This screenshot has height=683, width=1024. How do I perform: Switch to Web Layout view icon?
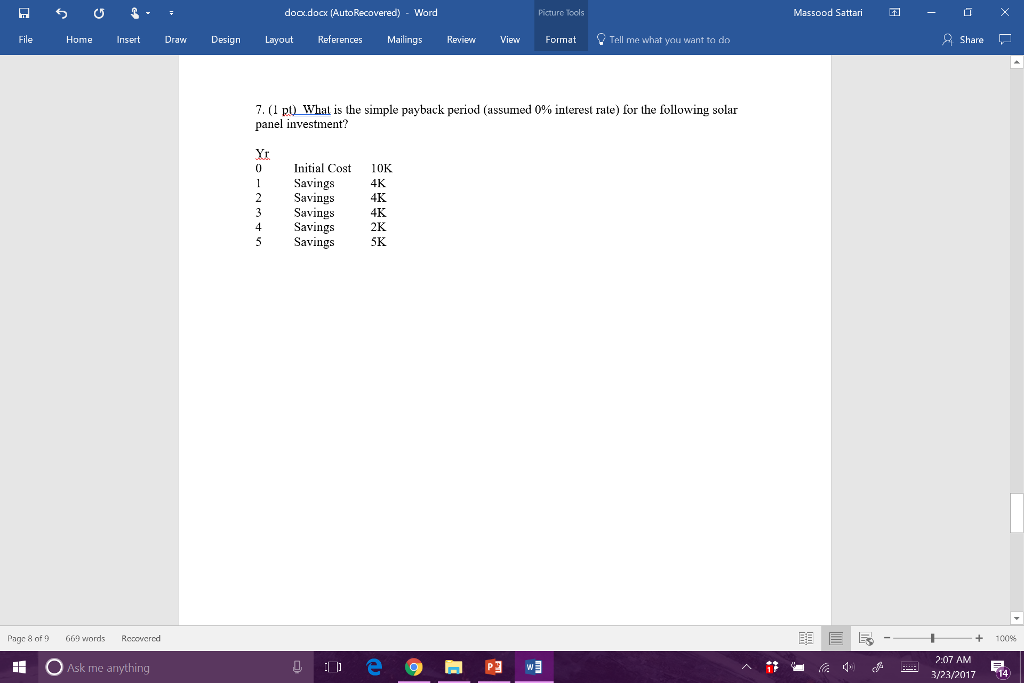pyautogui.click(x=866, y=639)
